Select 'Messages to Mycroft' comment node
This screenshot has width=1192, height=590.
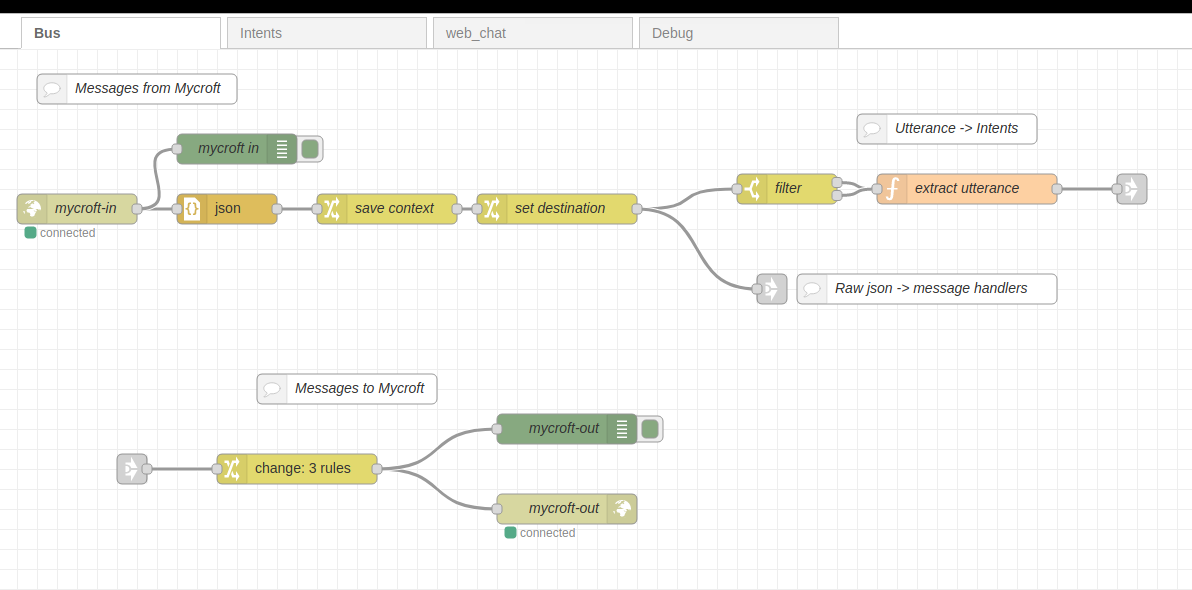(x=347, y=389)
